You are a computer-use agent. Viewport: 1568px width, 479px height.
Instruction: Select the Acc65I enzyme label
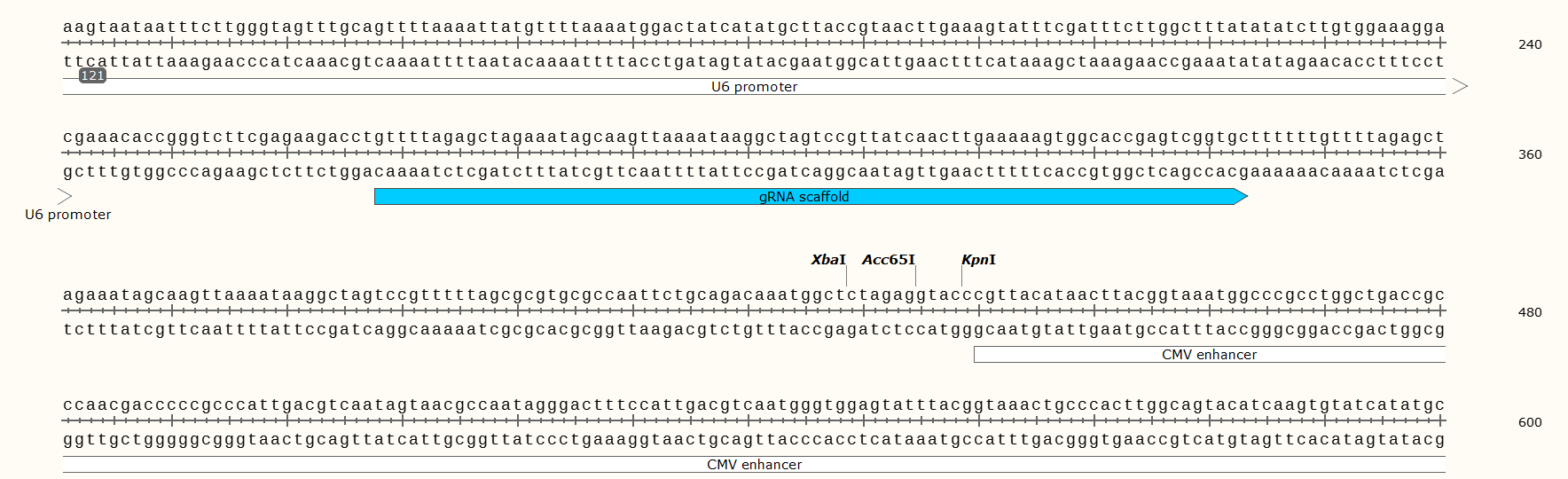click(x=888, y=260)
